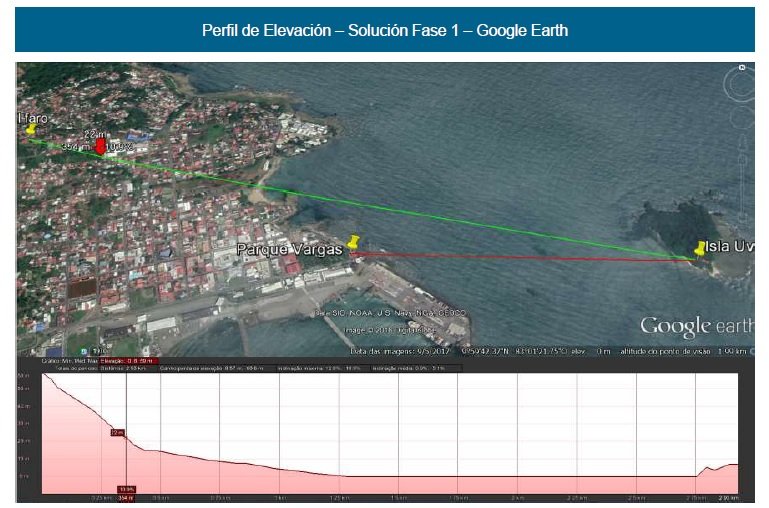Click the elevation profile summary bar
The width and height of the screenshot is (769, 508).
[250, 368]
